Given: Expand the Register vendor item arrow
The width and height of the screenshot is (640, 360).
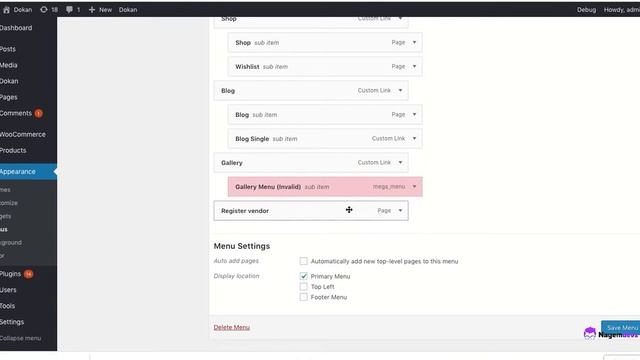Looking at the screenshot, I should pos(400,211).
